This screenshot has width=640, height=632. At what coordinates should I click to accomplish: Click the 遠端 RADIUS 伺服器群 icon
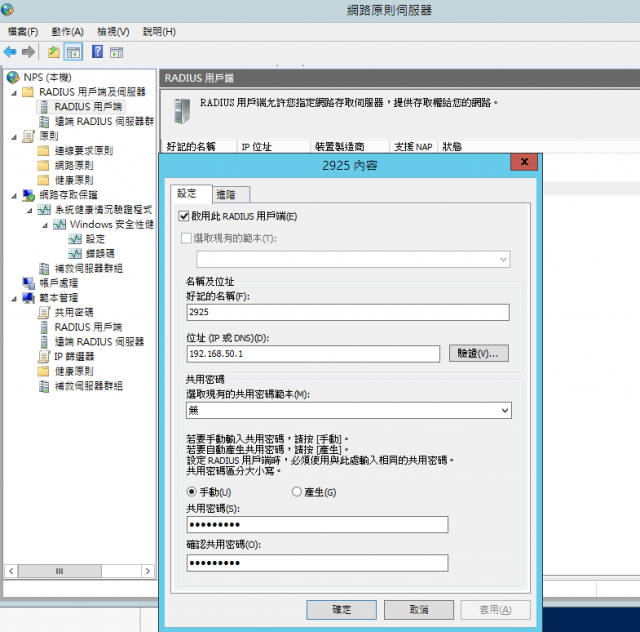tap(44, 122)
